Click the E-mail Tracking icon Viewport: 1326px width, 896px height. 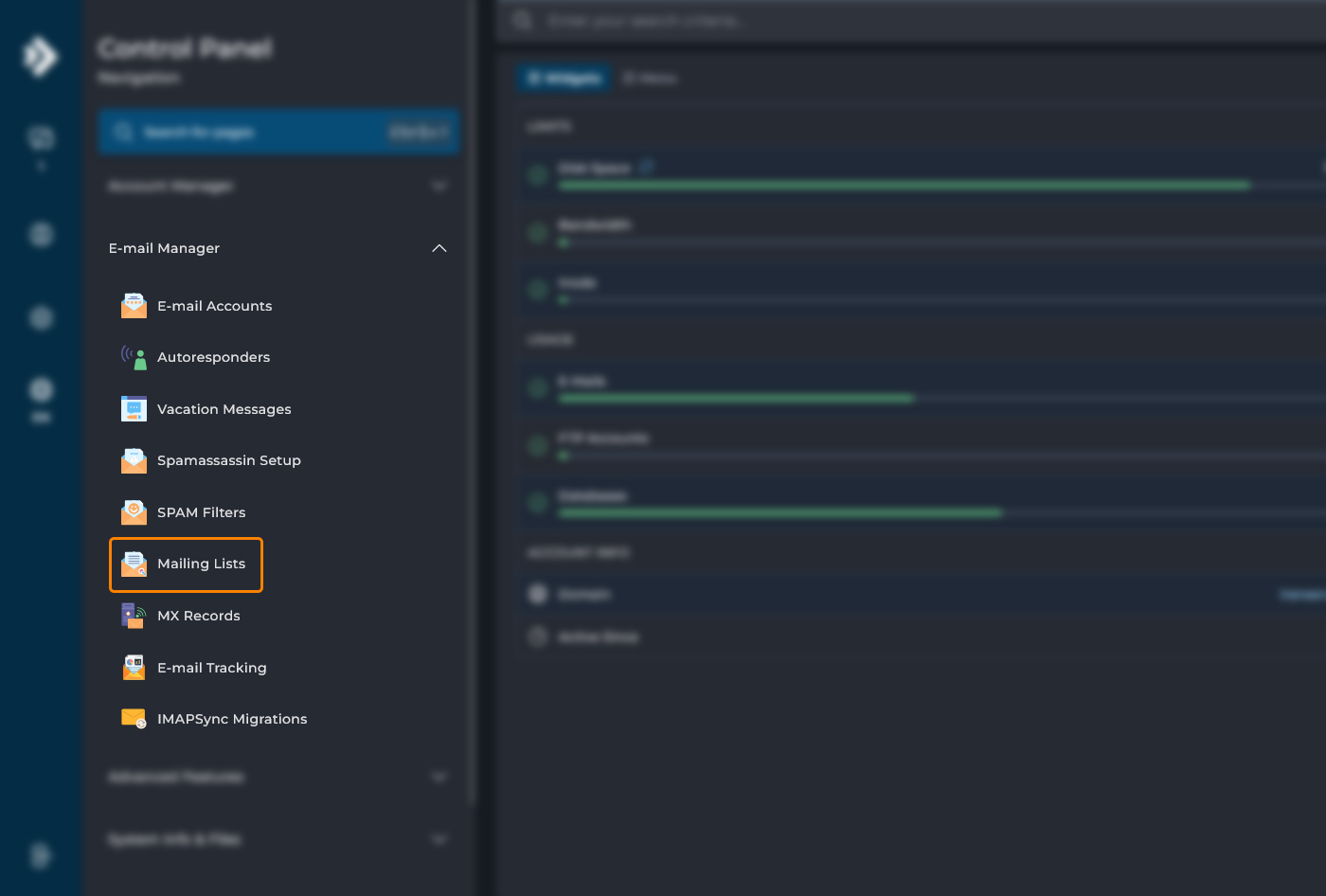134,668
